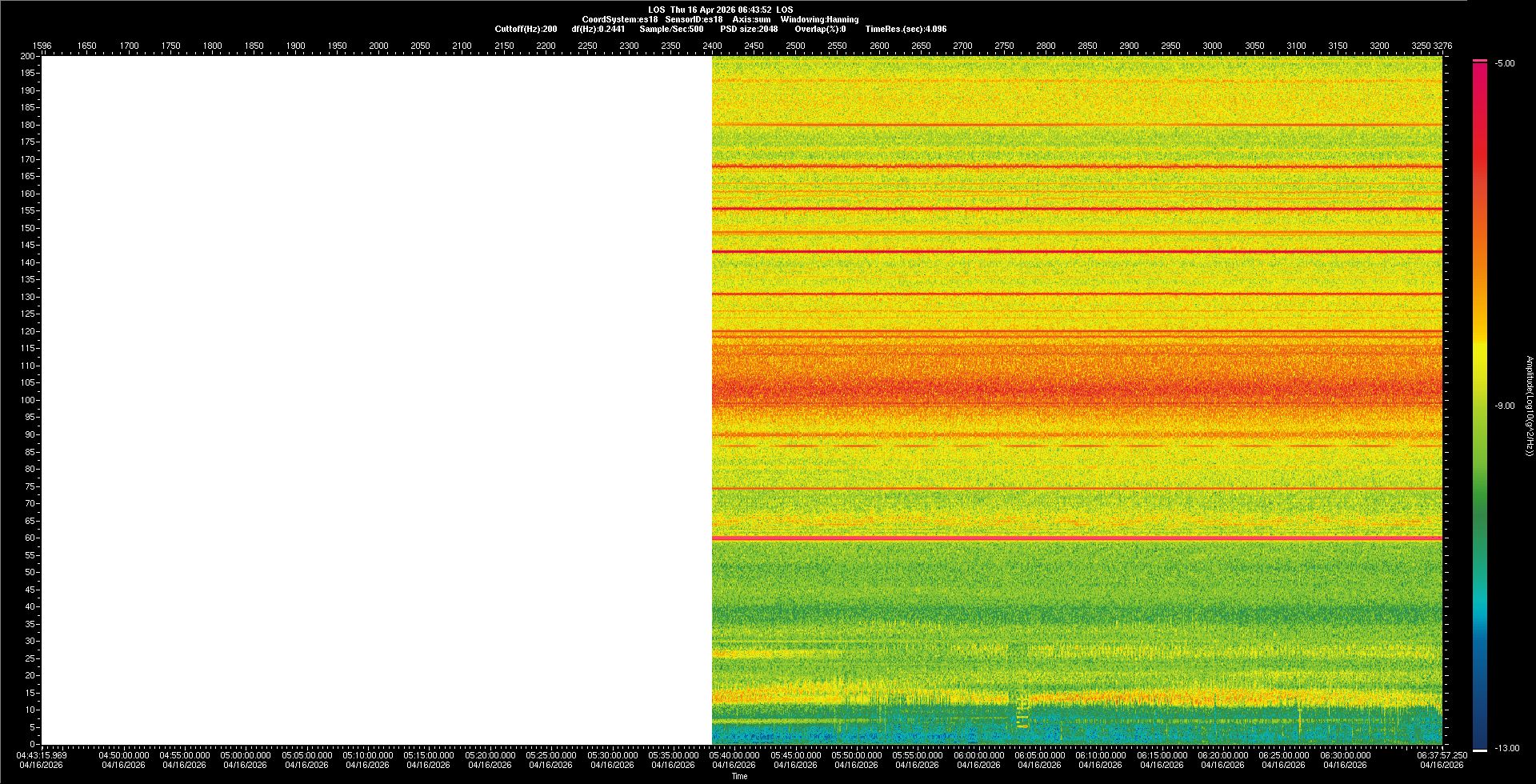1536x784 pixels.
Task: Click the TimeRes.(sec):4.096 parameter text
Action: [906, 29]
